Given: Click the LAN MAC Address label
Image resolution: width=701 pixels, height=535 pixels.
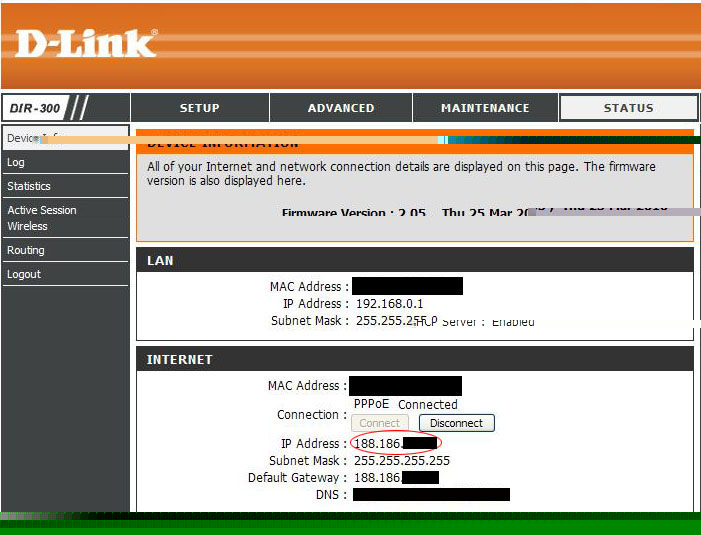Looking at the screenshot, I should (x=309, y=286).
